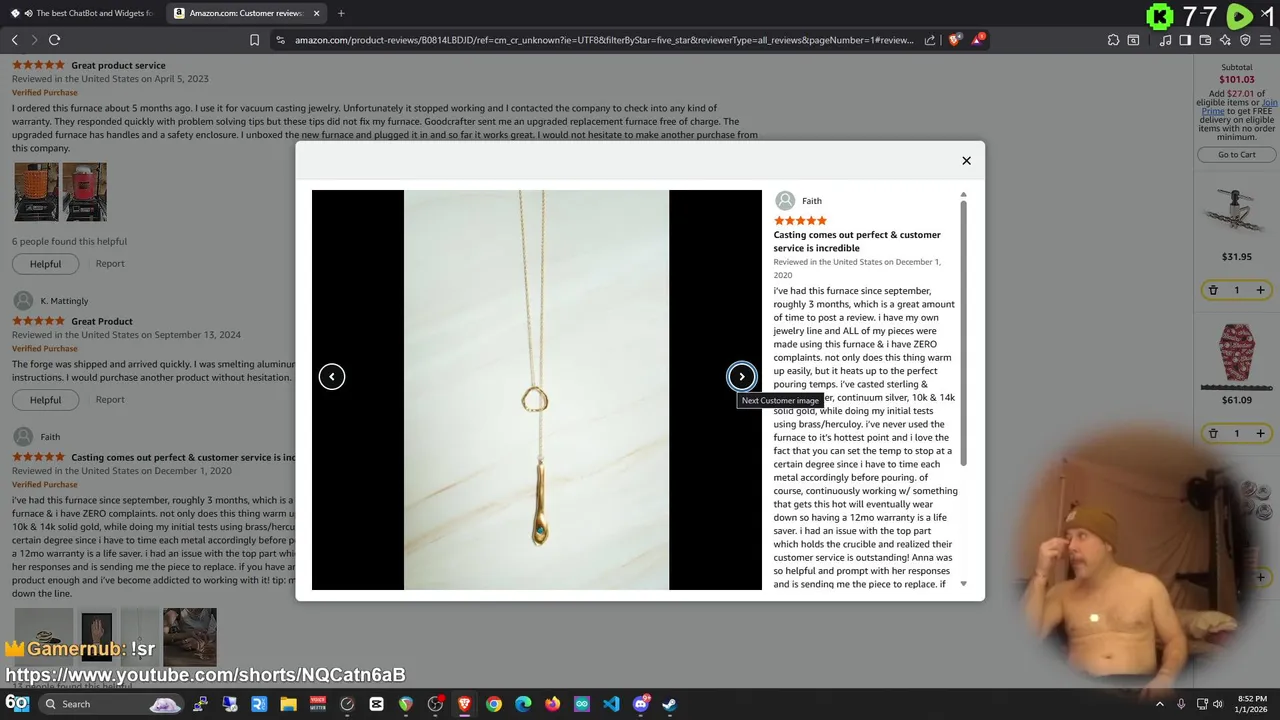The image size is (1280, 720).
Task: Click the 'Great Product' review title
Action: tap(102, 322)
